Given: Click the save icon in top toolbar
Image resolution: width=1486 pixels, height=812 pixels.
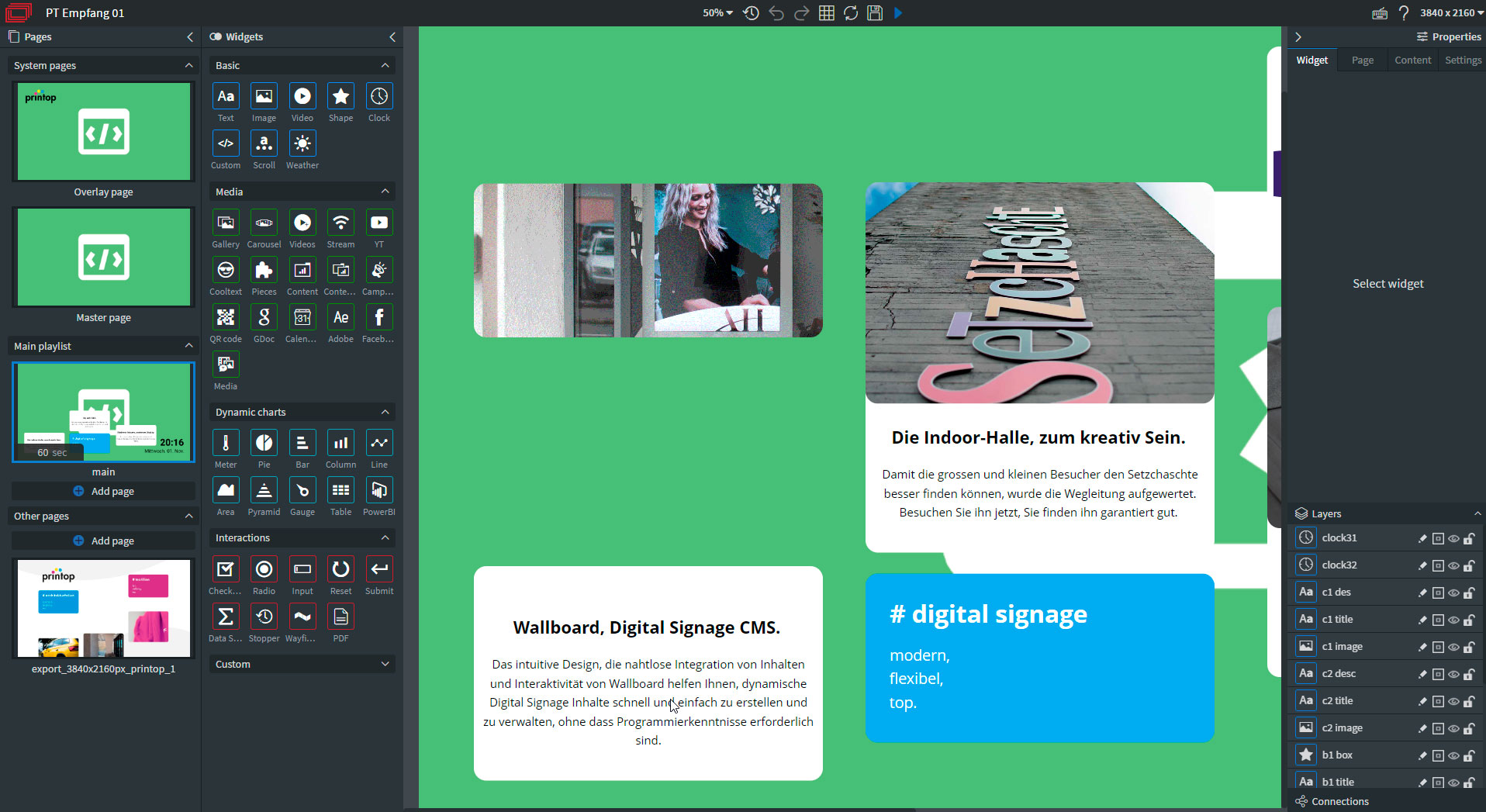Looking at the screenshot, I should (875, 13).
